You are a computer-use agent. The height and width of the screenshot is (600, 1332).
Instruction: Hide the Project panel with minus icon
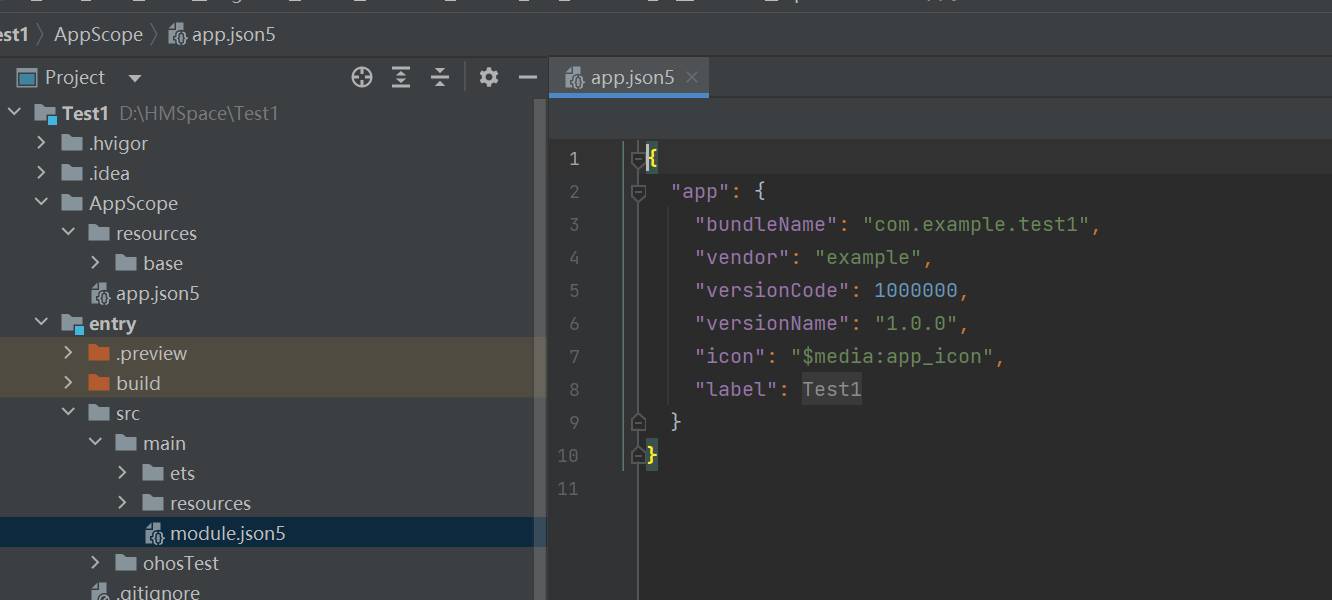pyautogui.click(x=528, y=77)
